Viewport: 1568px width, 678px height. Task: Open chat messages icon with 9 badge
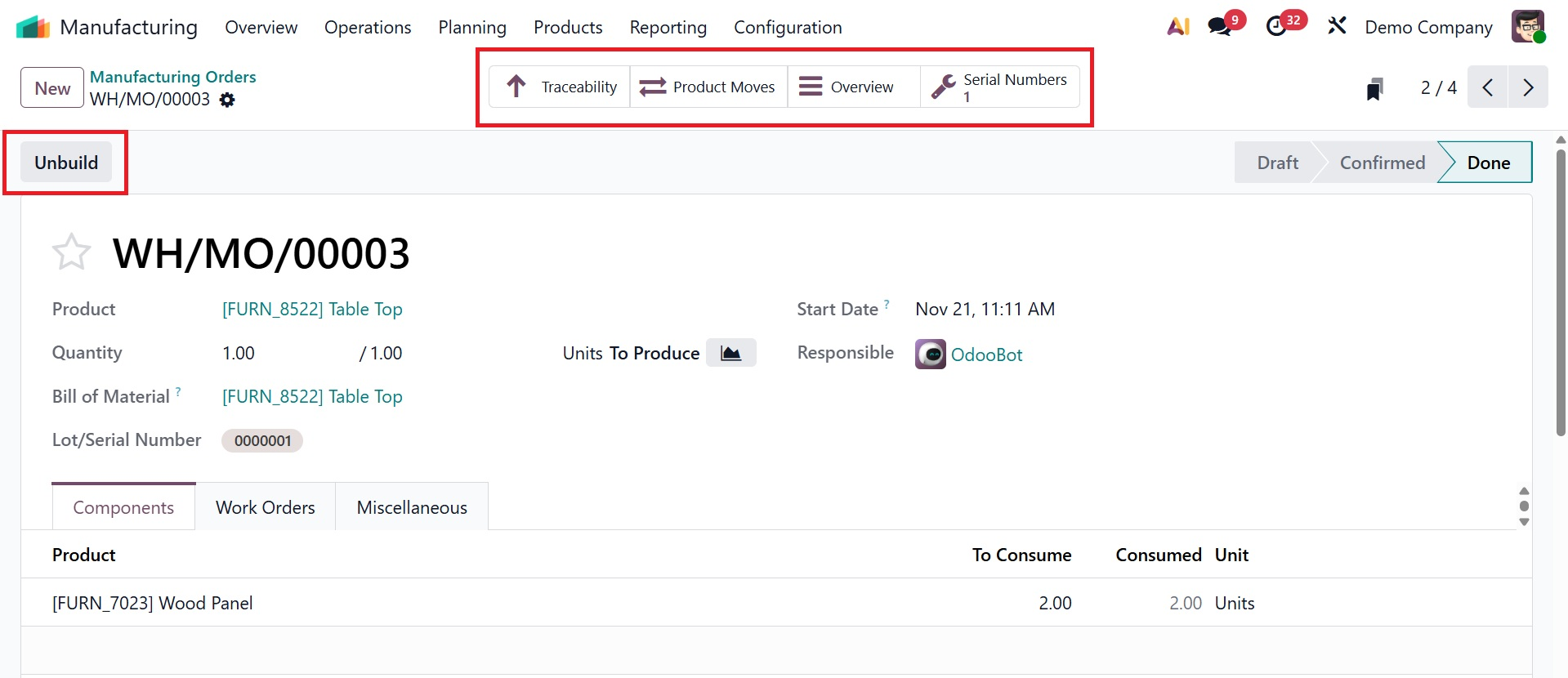coord(1220,27)
